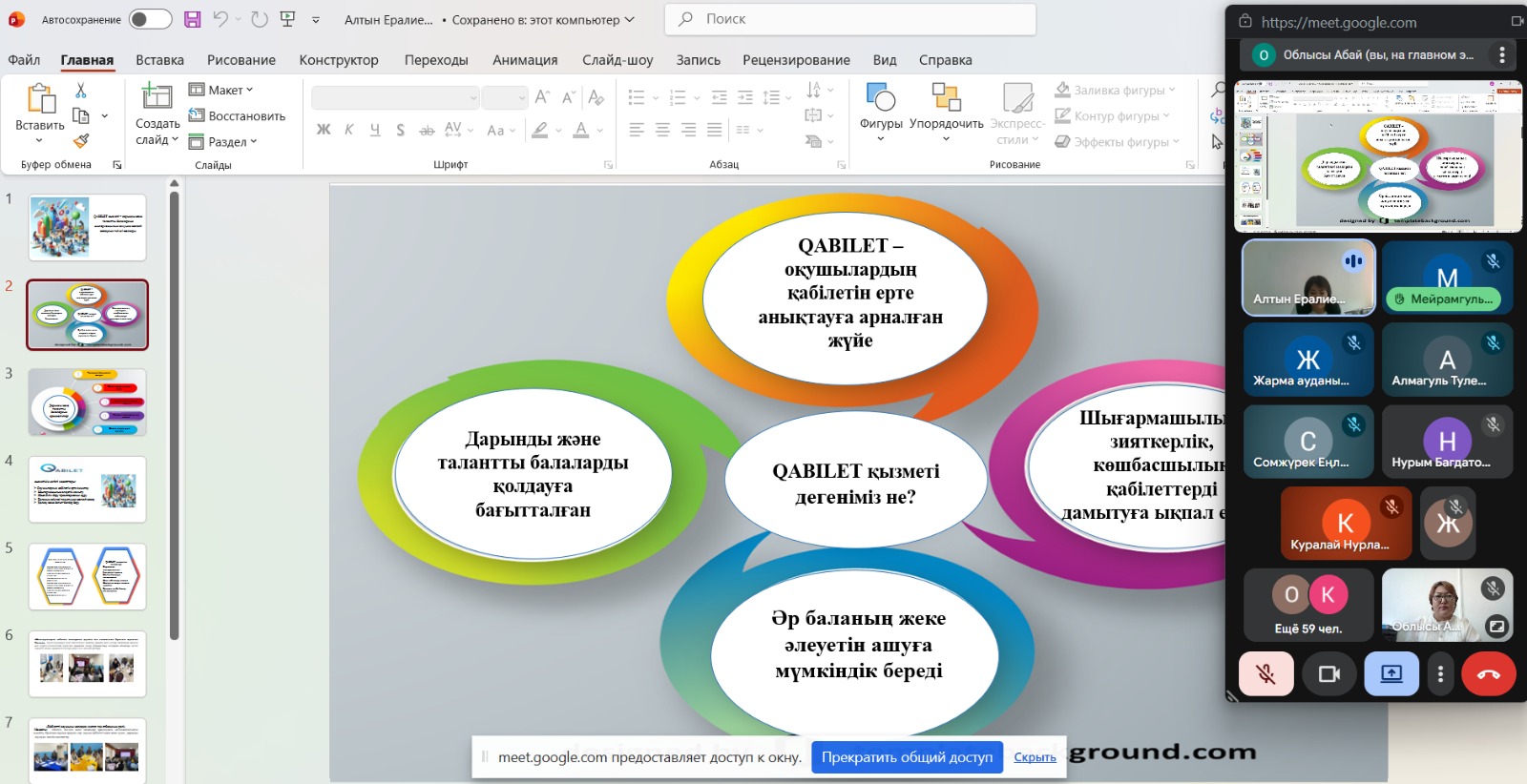Click the Поиск search field
The width and height of the screenshot is (1527, 784).
point(850,19)
